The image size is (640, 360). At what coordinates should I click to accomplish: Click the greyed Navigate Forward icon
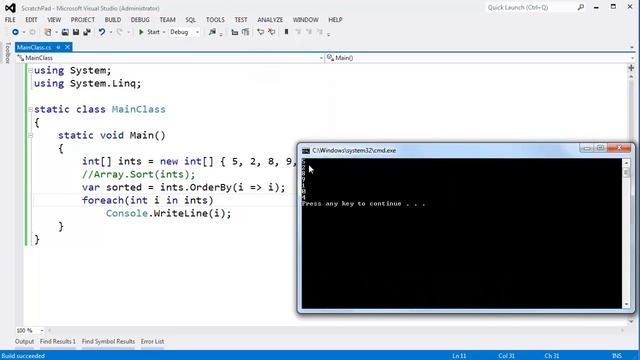(33, 32)
